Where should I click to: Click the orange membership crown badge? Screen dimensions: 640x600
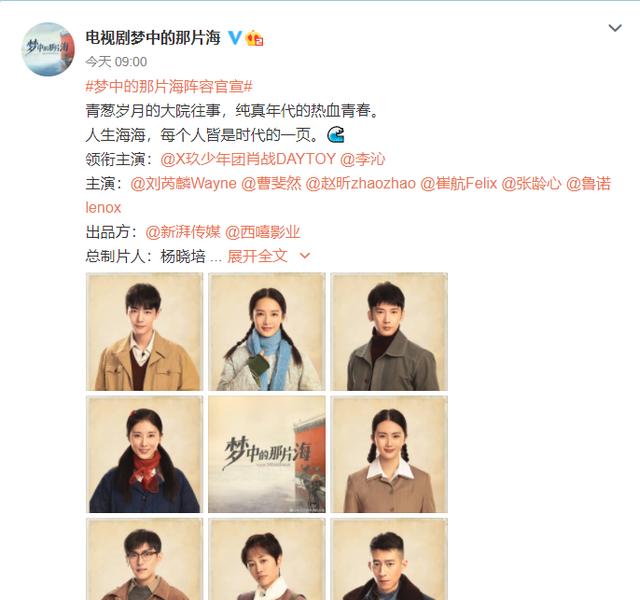pos(254,38)
